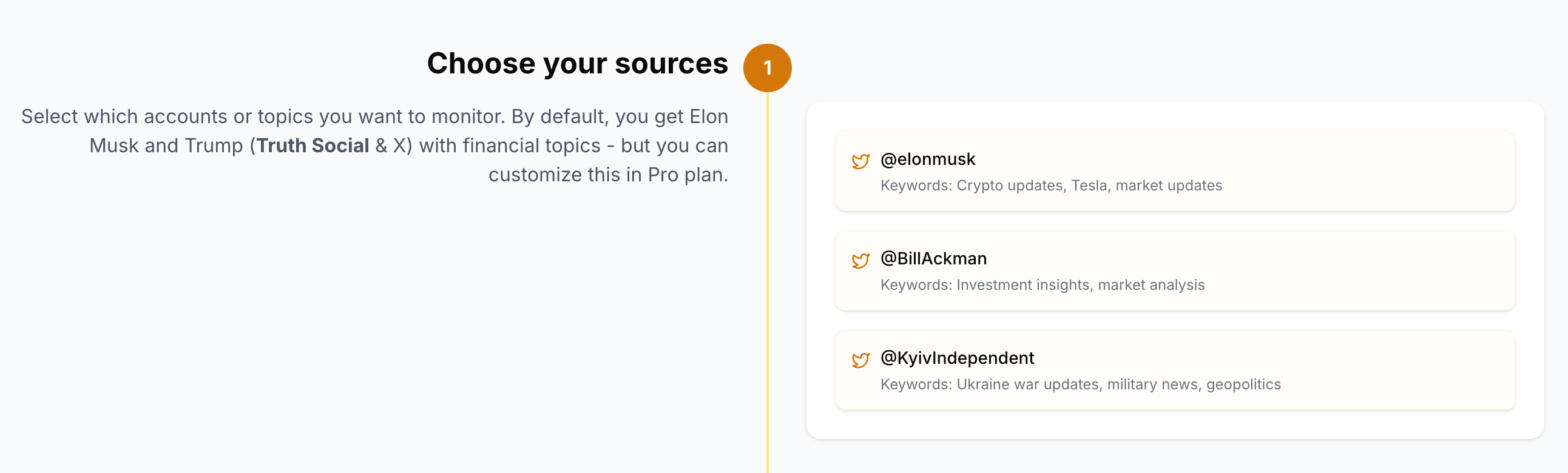Select the @KyivIndependent account handle
The height and width of the screenshot is (473, 1568).
pyautogui.click(x=957, y=358)
